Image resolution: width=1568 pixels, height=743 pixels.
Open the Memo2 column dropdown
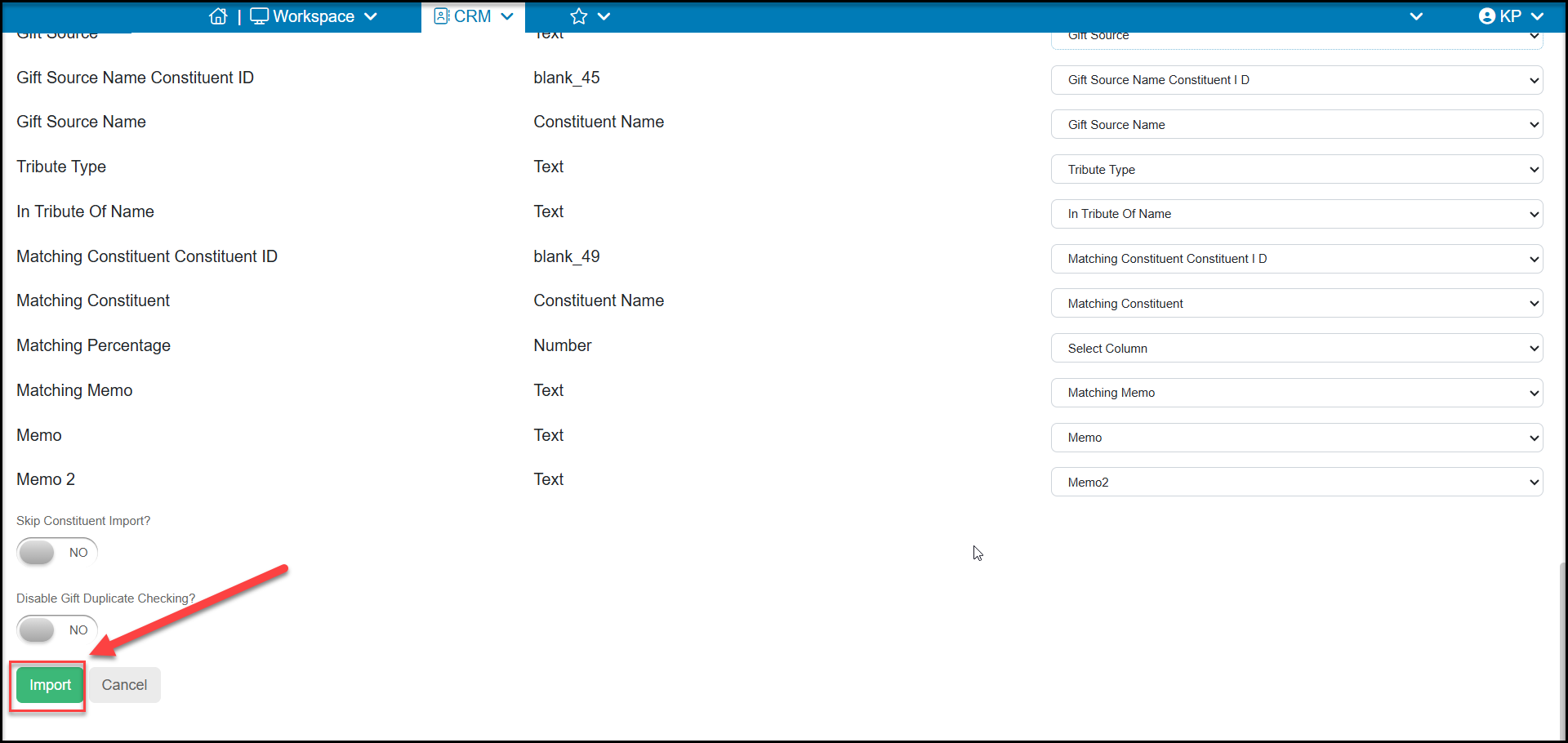tap(1297, 482)
